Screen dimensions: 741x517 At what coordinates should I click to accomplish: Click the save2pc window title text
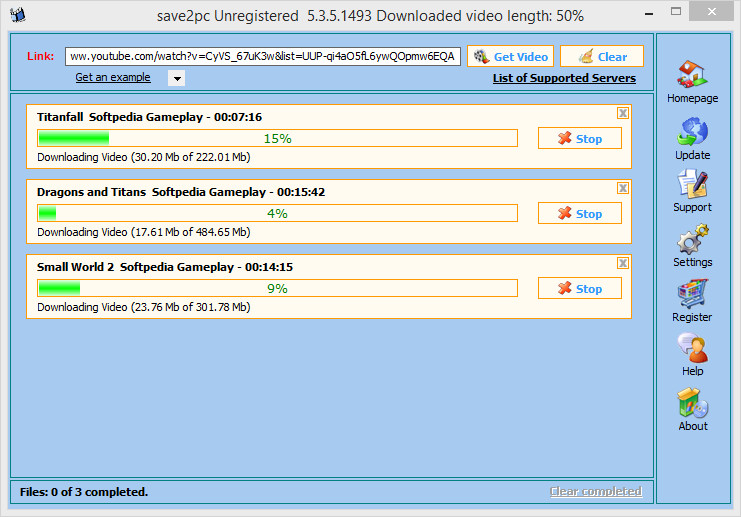[370, 16]
